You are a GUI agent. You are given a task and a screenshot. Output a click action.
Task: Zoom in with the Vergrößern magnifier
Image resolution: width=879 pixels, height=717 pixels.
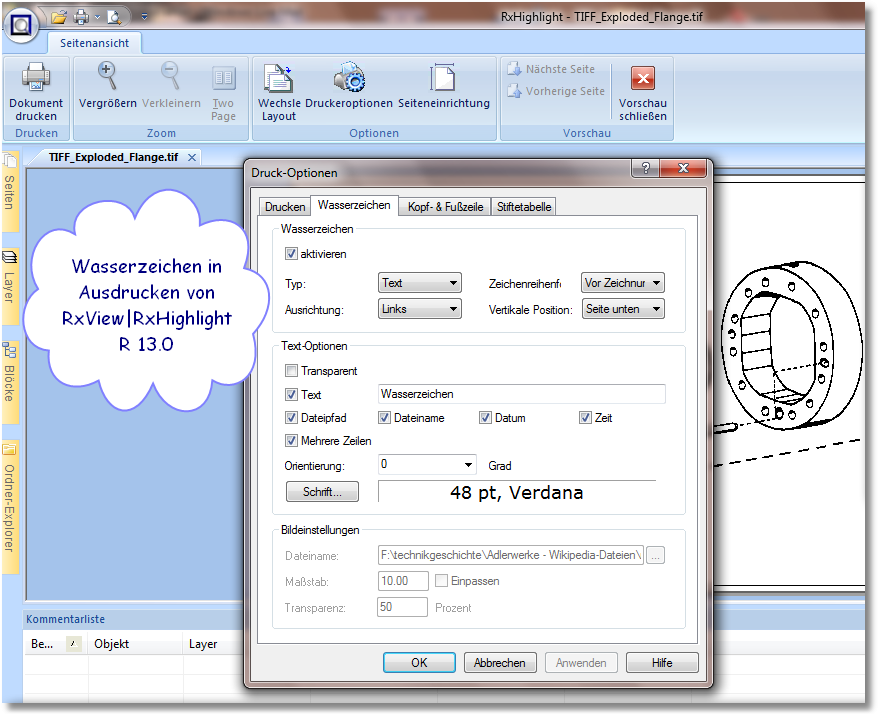pos(107,78)
